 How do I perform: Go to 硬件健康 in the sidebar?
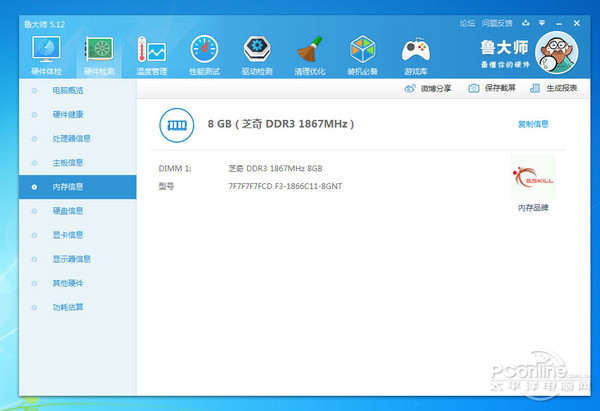(x=69, y=115)
